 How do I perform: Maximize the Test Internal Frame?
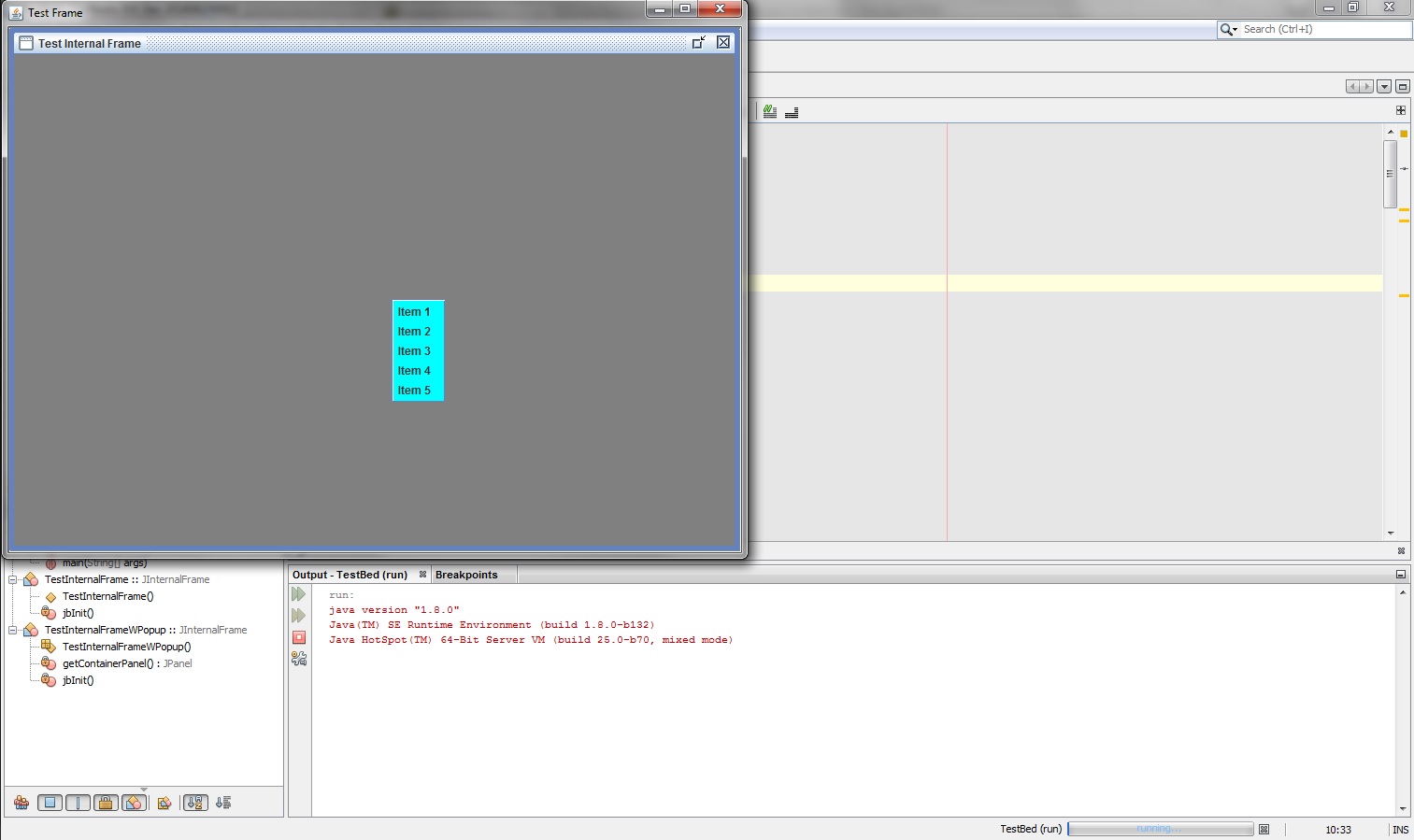coord(698,43)
